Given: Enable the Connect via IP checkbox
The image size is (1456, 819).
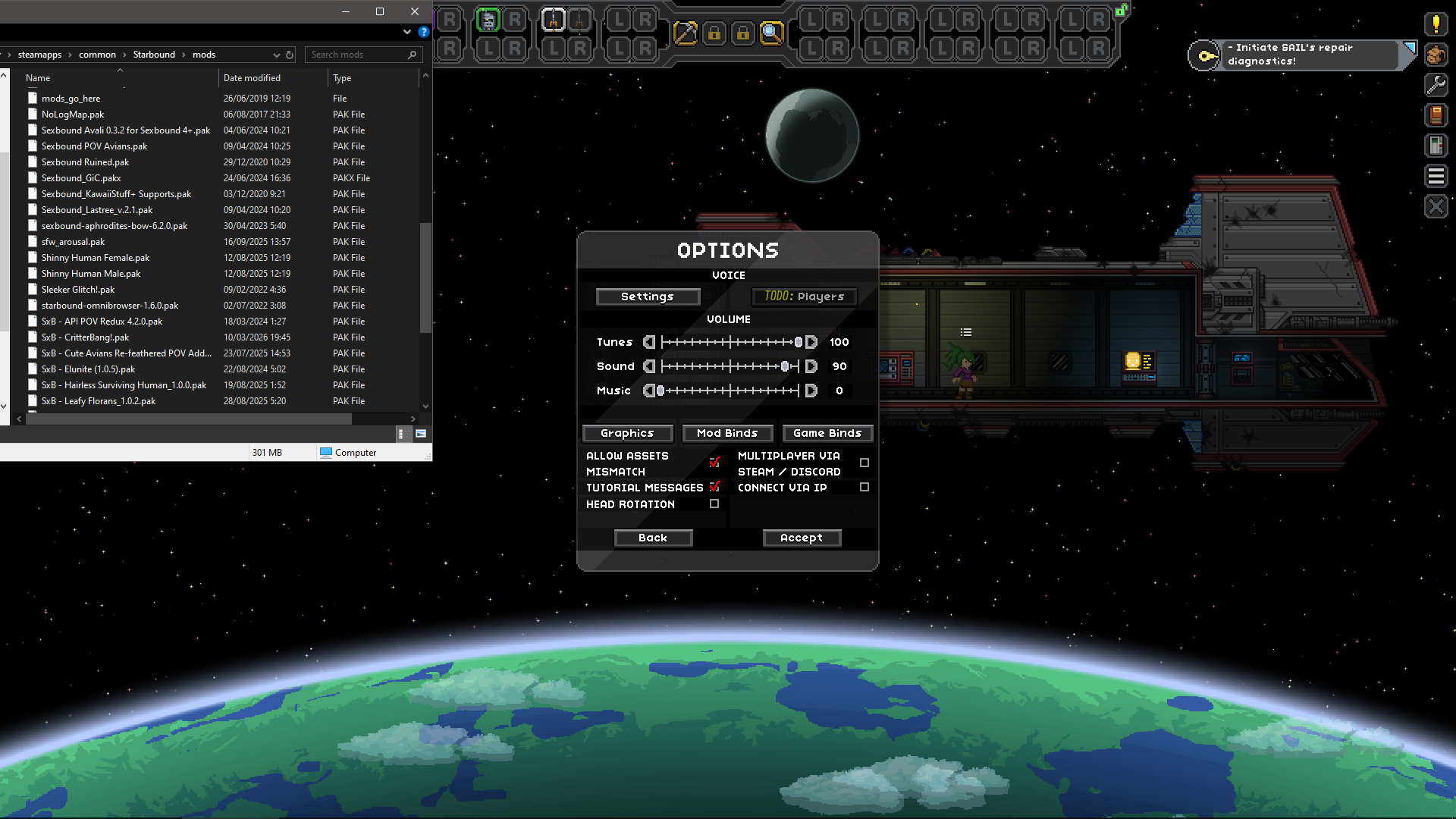Looking at the screenshot, I should pyautogui.click(x=864, y=487).
